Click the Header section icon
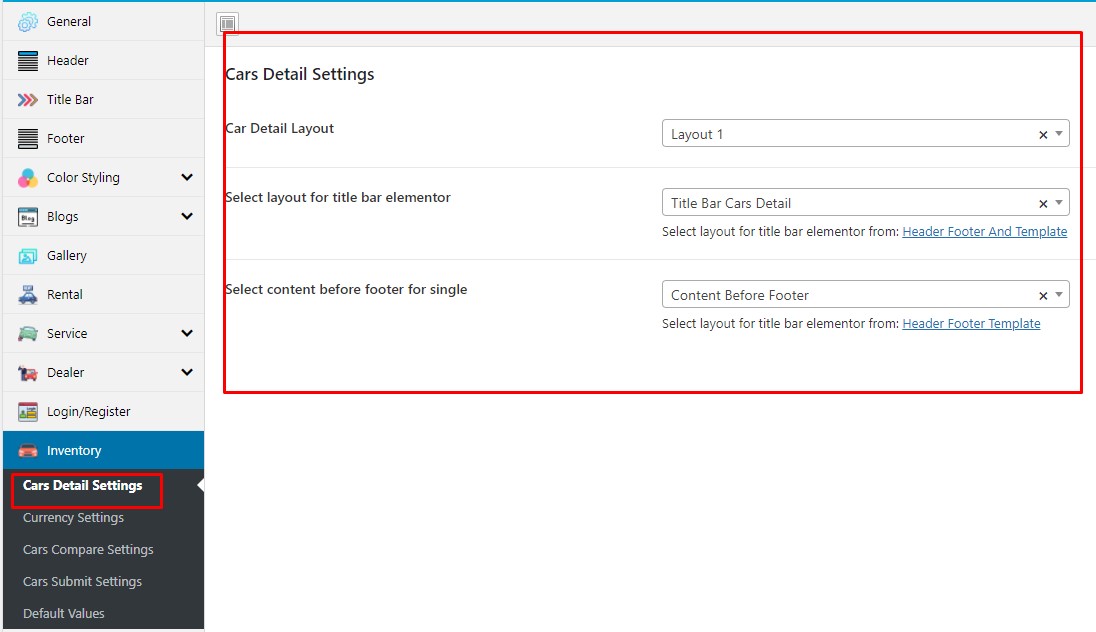This screenshot has height=632, width=1096. click(x=28, y=61)
